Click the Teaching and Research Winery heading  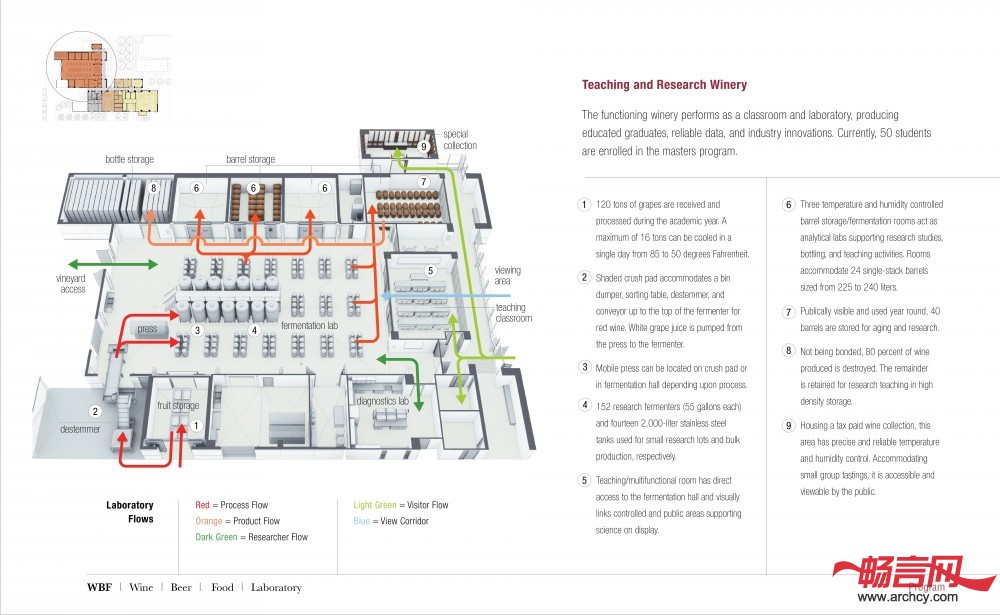pyautogui.click(x=664, y=85)
